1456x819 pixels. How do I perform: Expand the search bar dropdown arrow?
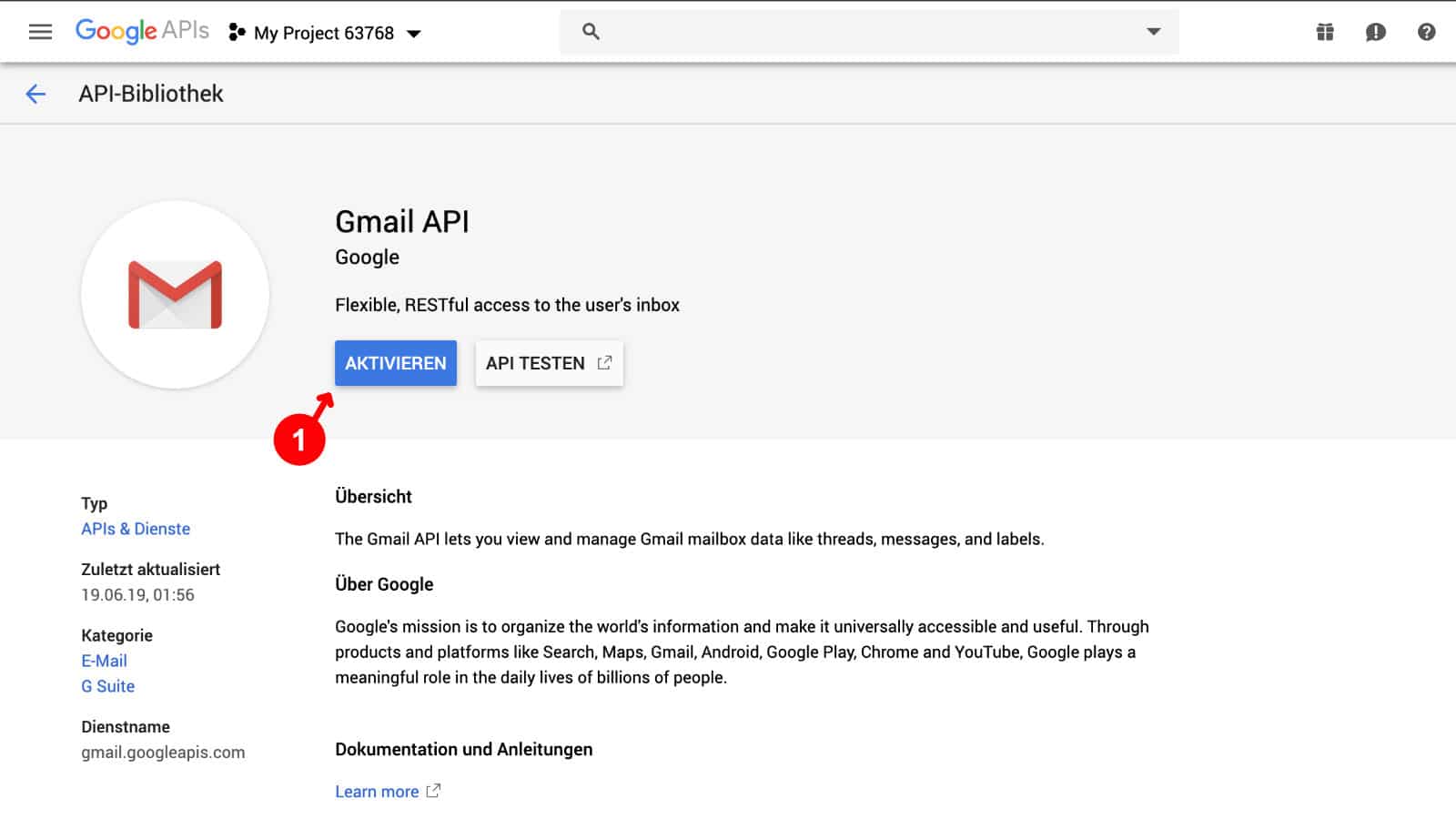[x=1153, y=32]
